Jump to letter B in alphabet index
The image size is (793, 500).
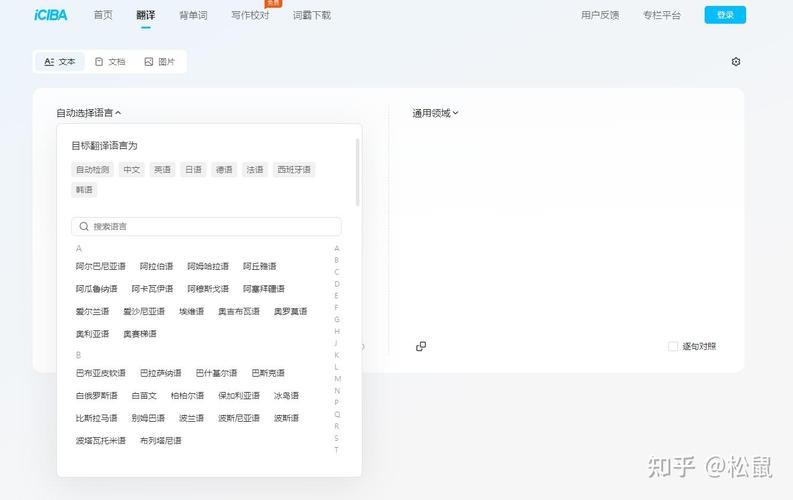336,260
